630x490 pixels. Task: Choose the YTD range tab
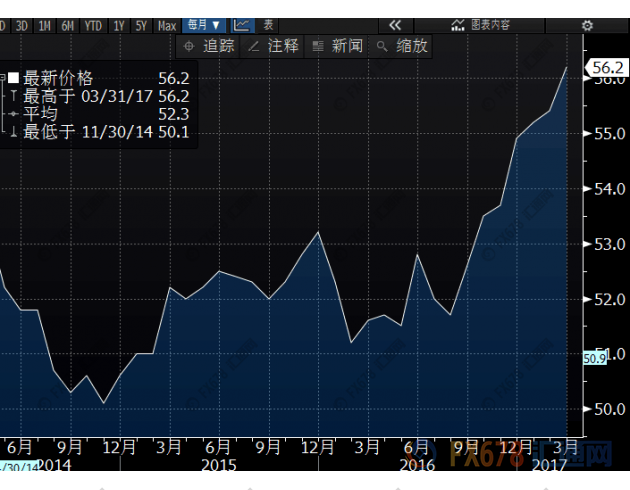(x=93, y=26)
